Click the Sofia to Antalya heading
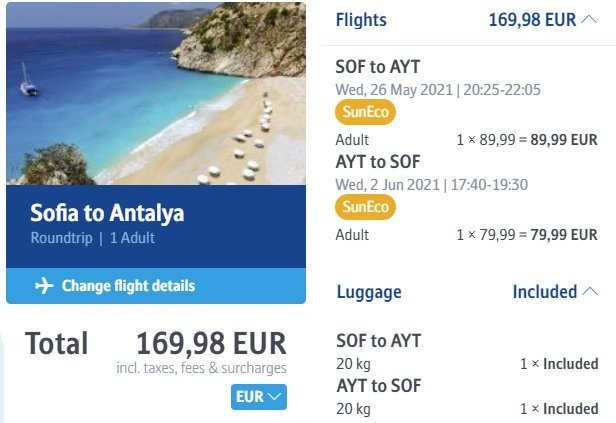Image resolution: width=616 pixels, height=423 pixels. [107, 213]
